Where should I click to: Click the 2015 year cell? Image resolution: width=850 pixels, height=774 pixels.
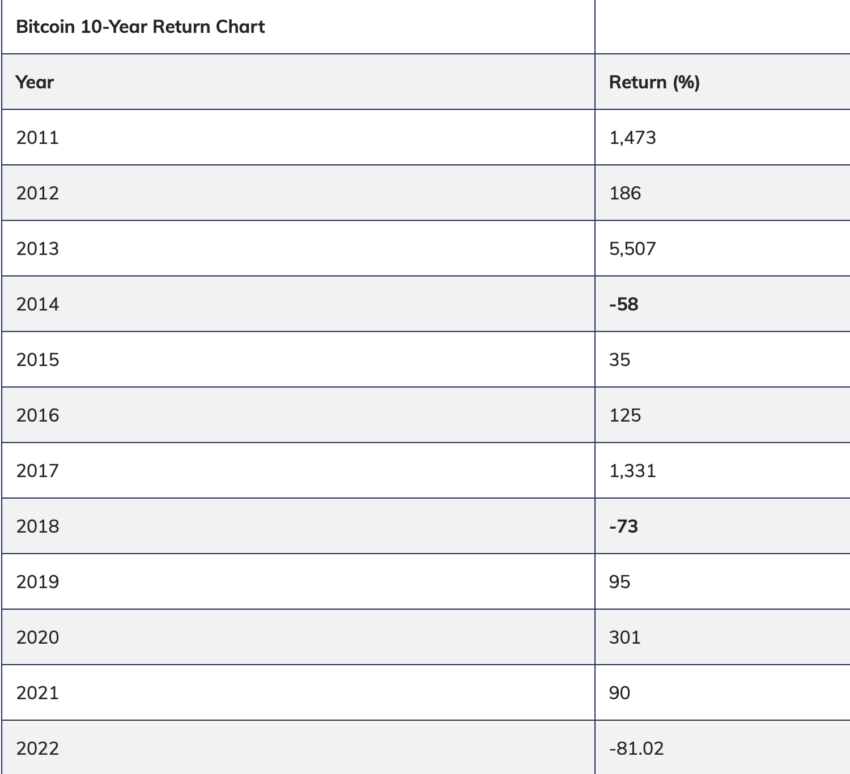click(x=37, y=360)
